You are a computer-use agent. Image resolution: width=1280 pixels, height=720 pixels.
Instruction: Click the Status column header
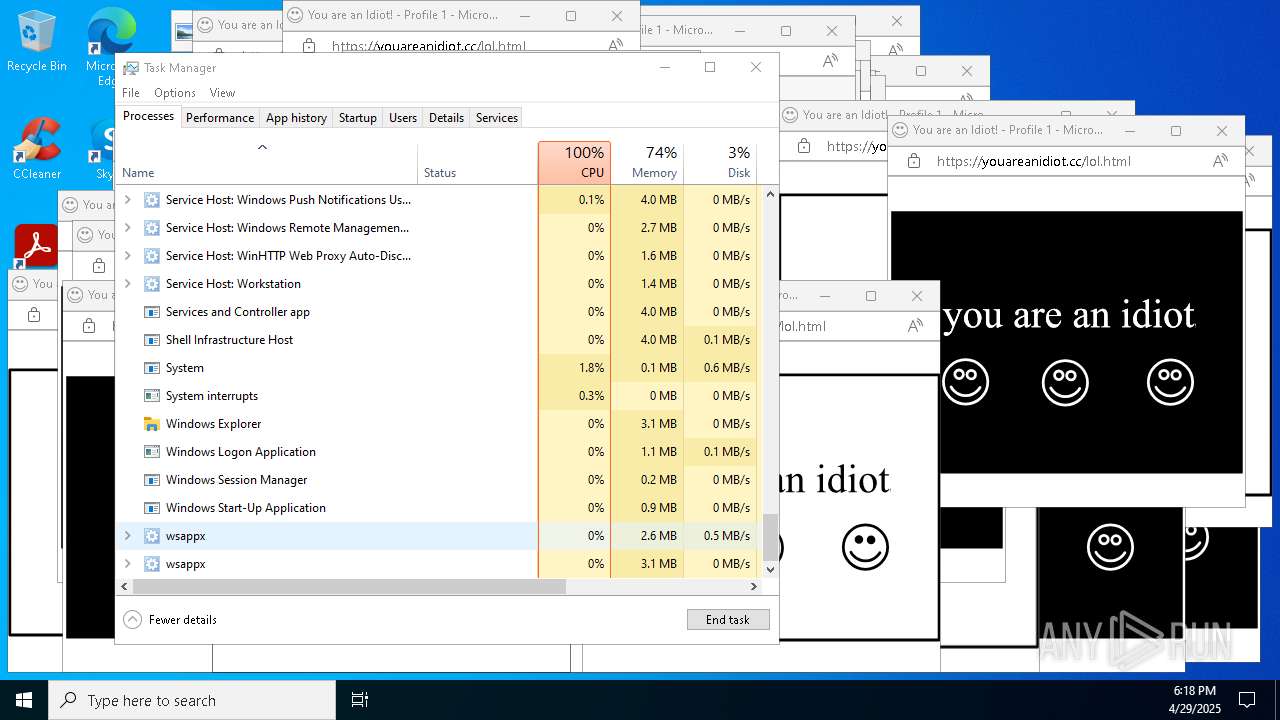tap(477, 162)
